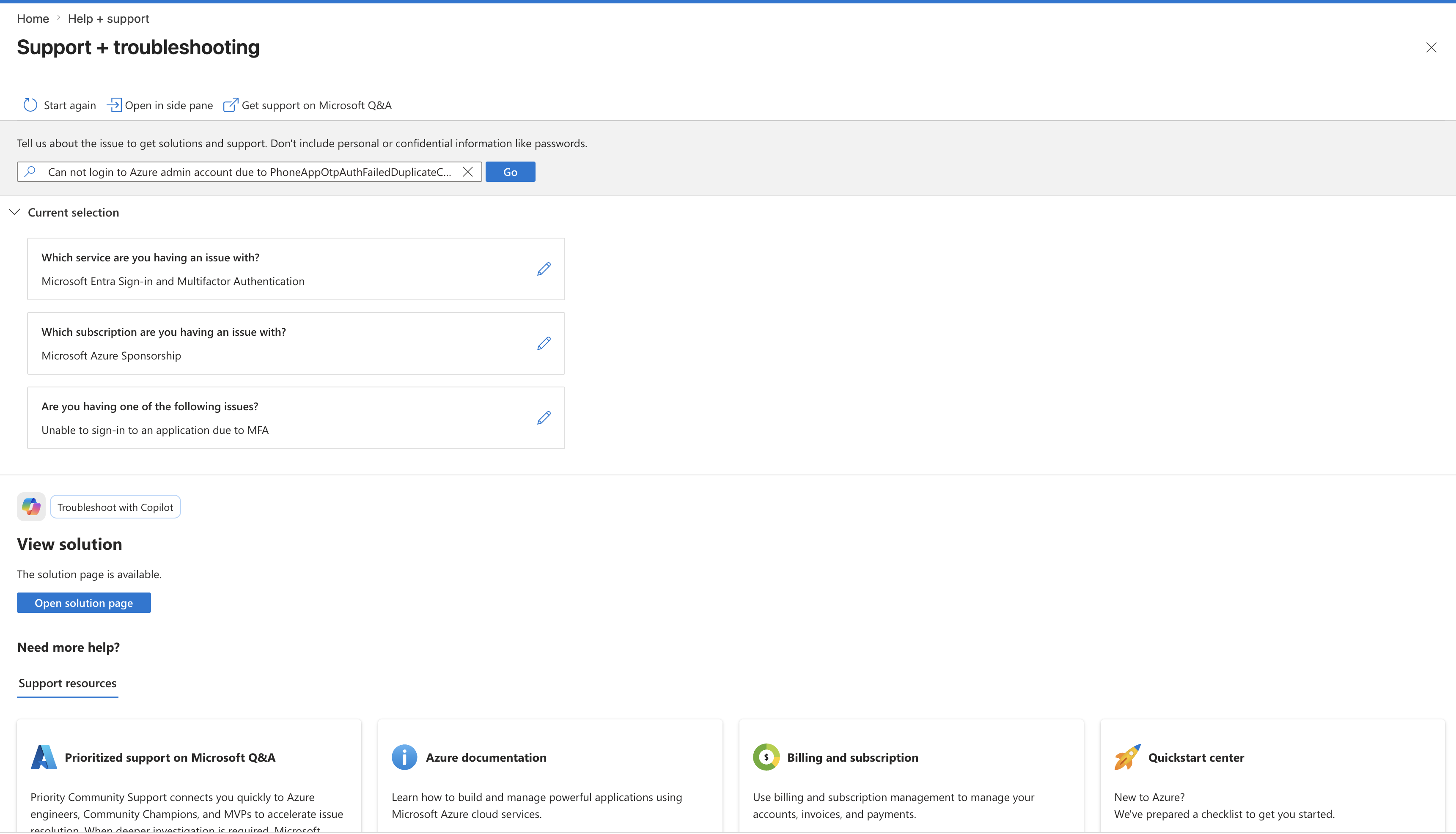Edit the subscription selection with pencil icon

[544, 343]
